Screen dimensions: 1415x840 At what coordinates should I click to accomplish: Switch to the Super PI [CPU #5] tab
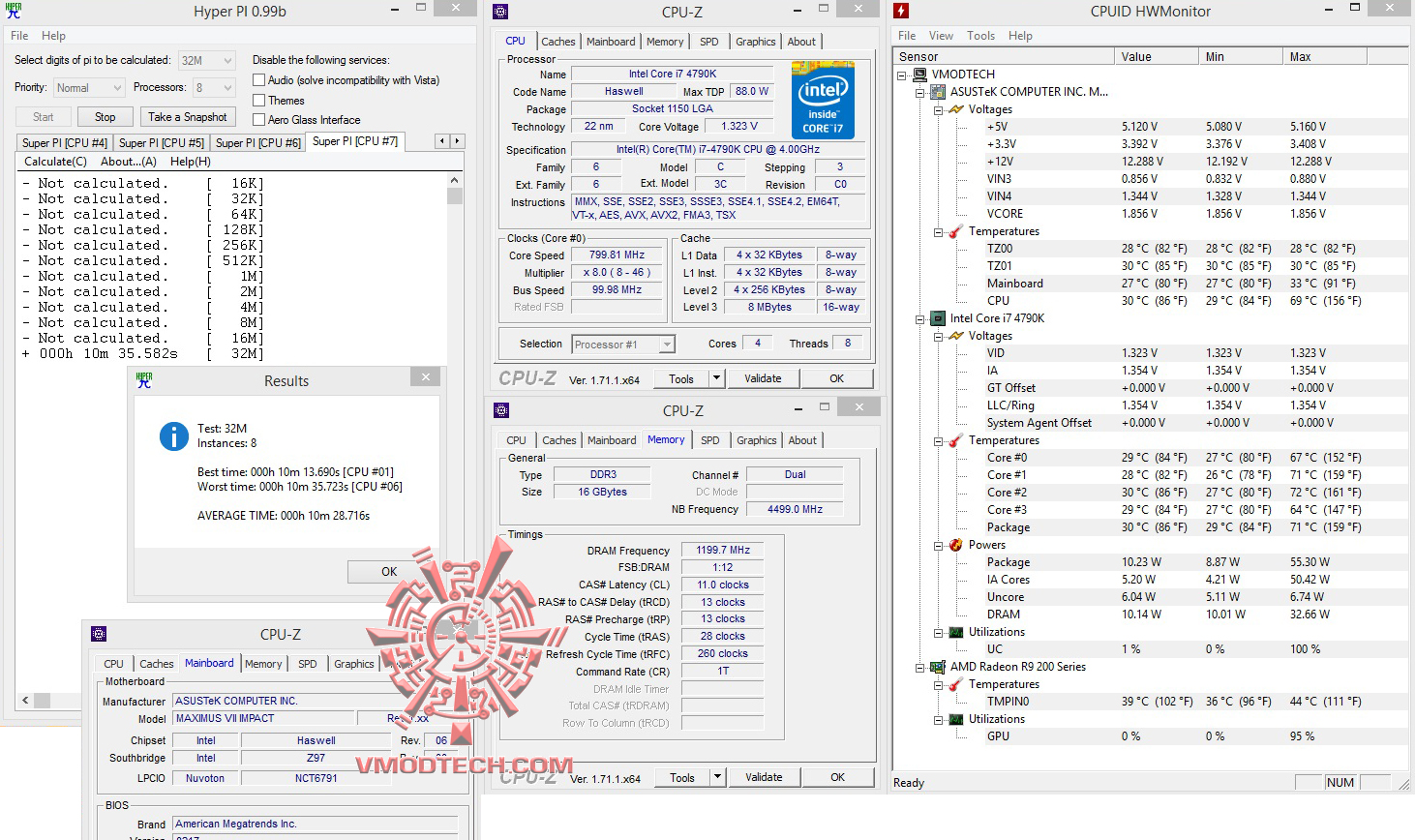point(162,142)
